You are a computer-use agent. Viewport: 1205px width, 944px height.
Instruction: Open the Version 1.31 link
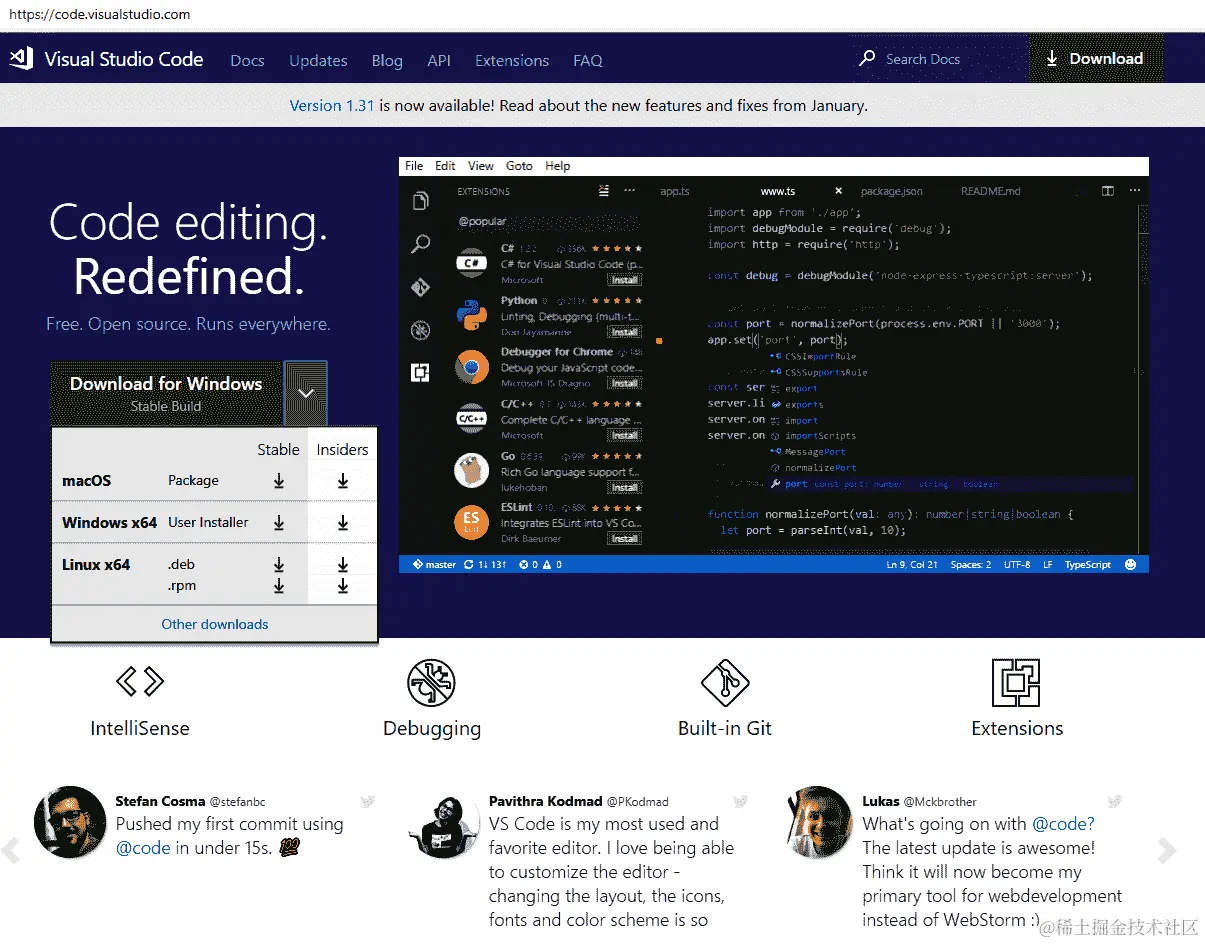click(332, 105)
